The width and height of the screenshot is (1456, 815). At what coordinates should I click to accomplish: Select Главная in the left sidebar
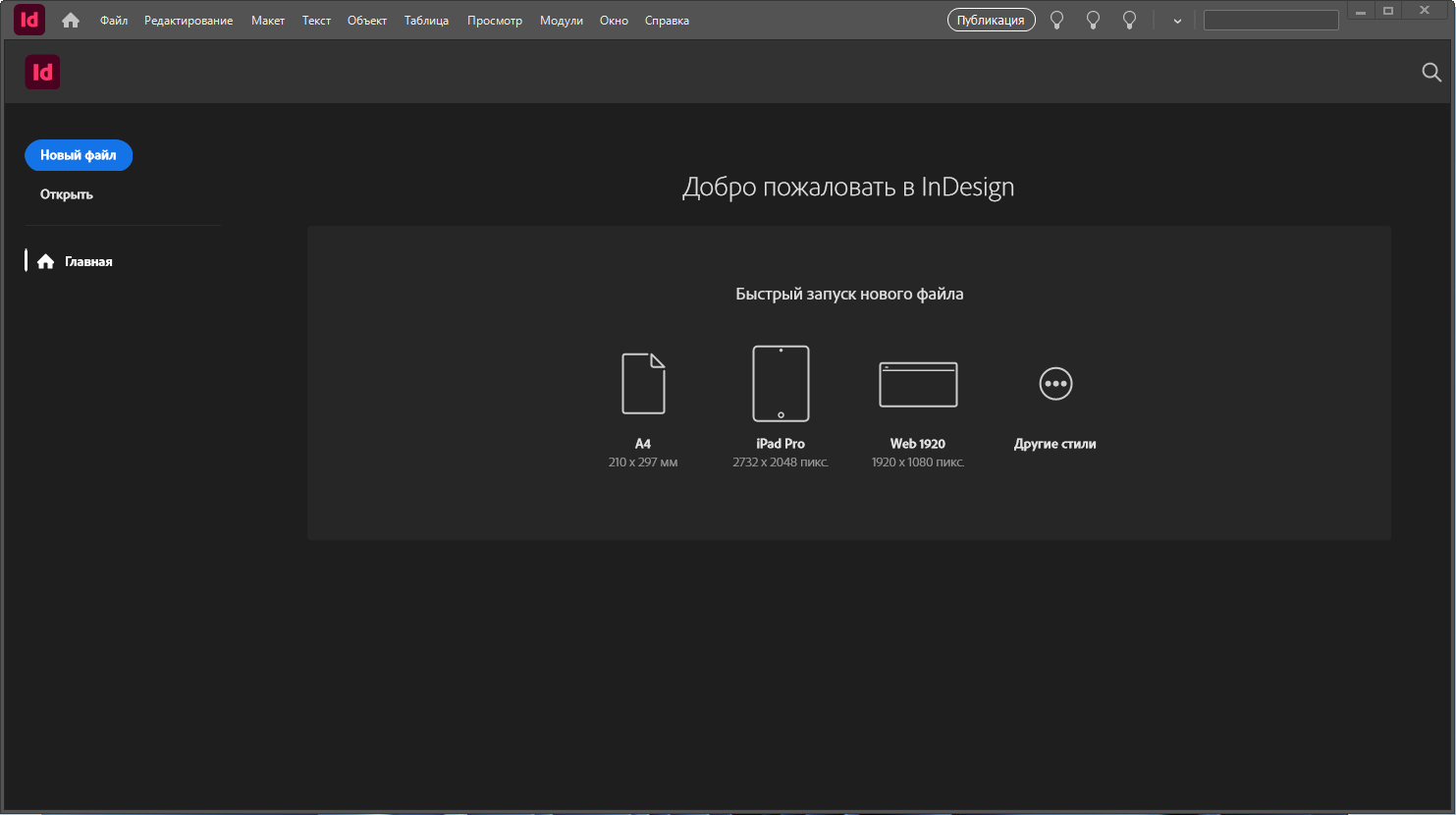[x=88, y=262]
